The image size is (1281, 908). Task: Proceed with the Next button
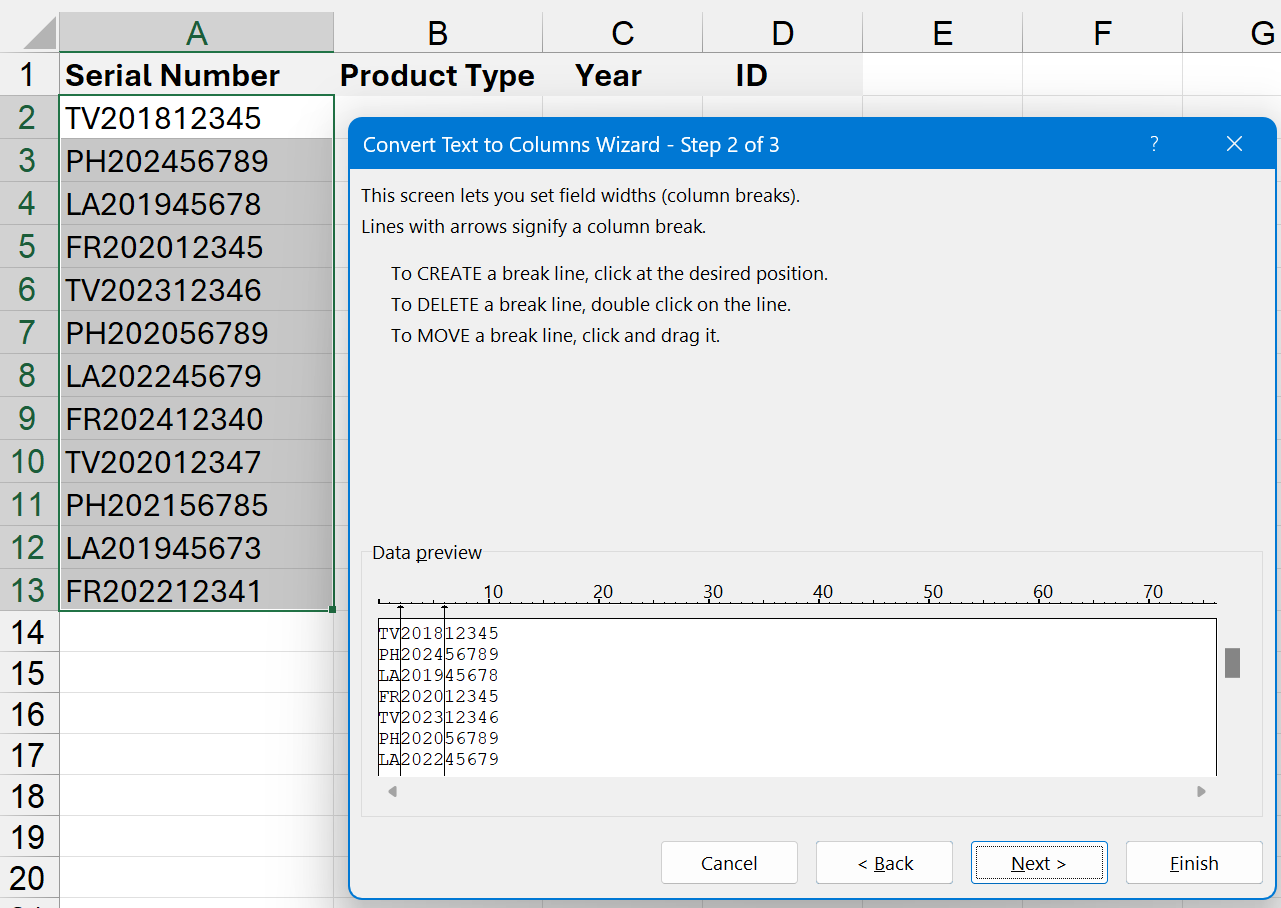click(1039, 862)
